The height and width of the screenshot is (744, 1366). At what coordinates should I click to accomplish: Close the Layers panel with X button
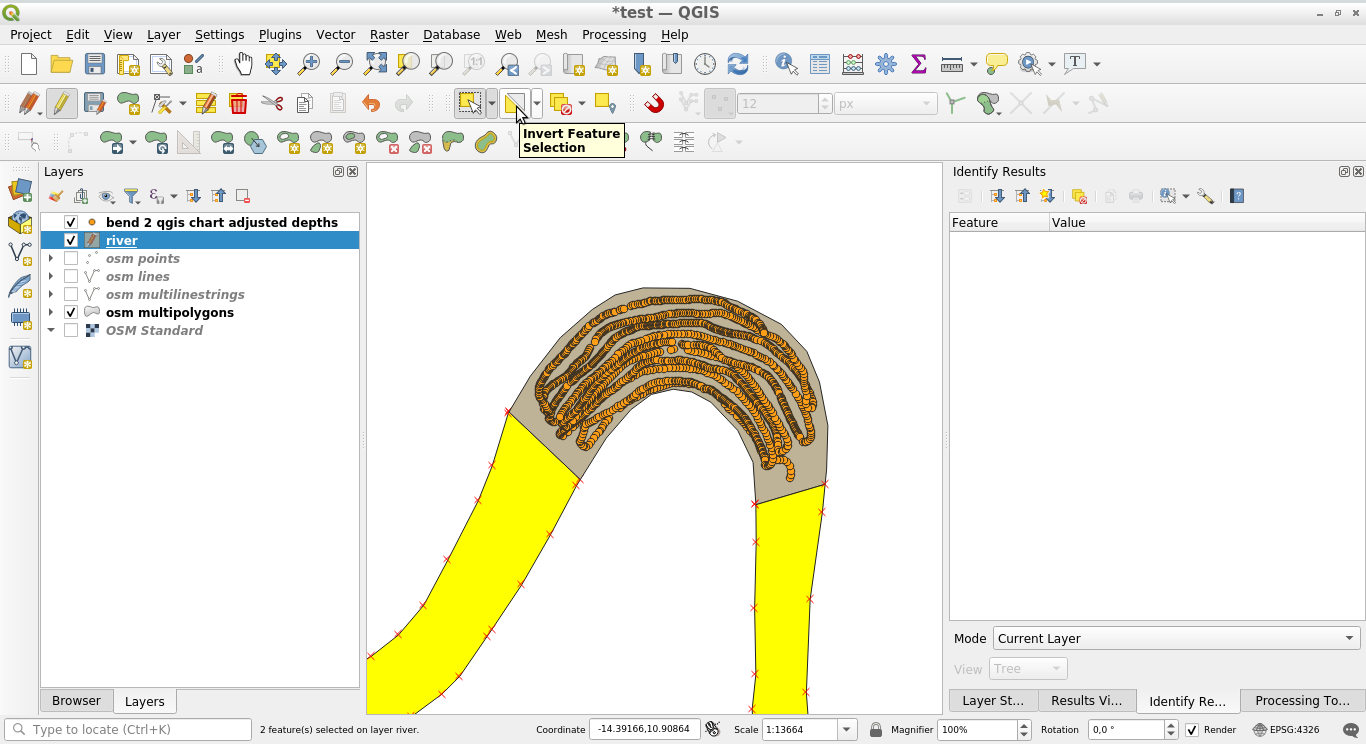352,172
